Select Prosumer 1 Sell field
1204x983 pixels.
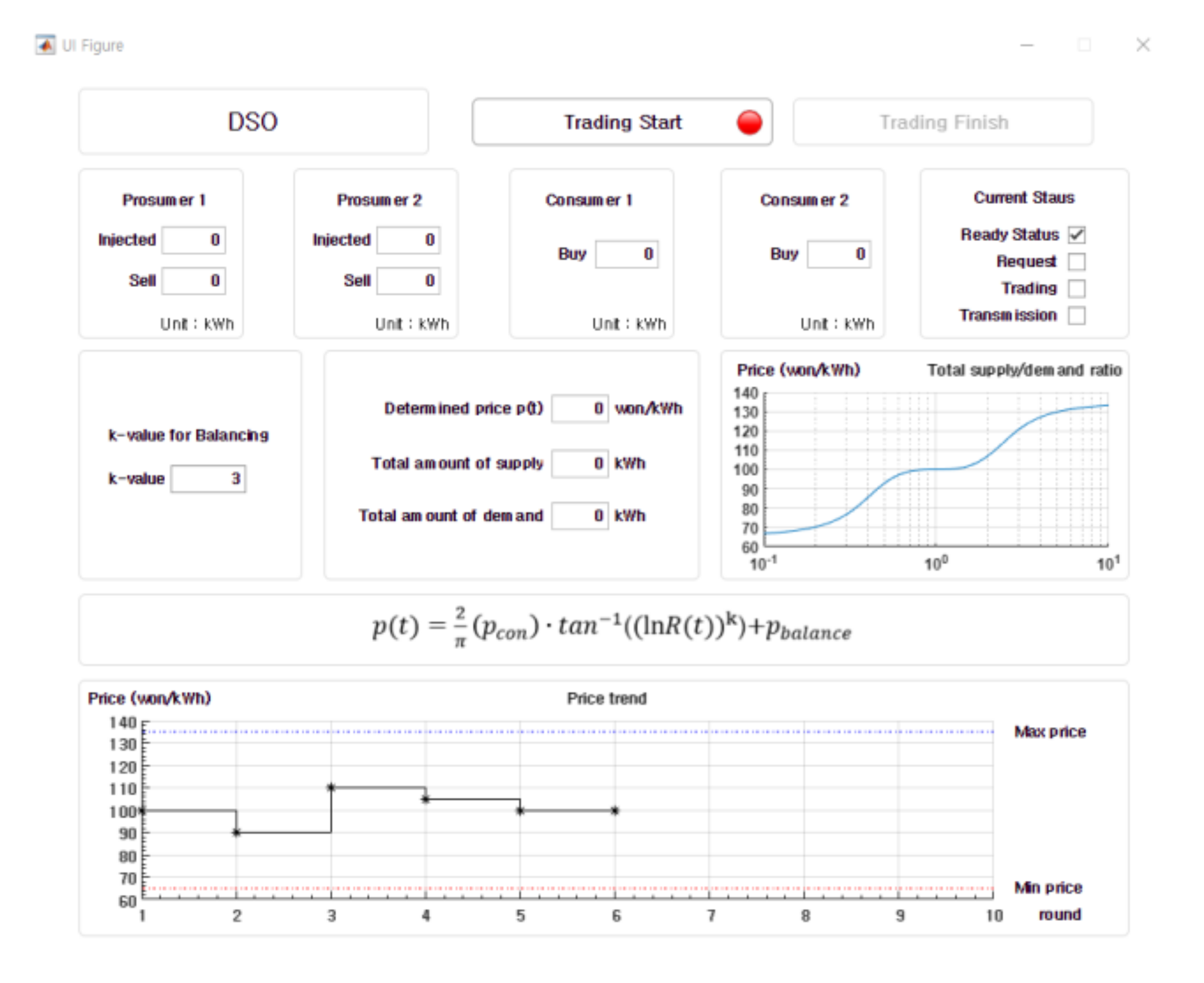point(193,280)
